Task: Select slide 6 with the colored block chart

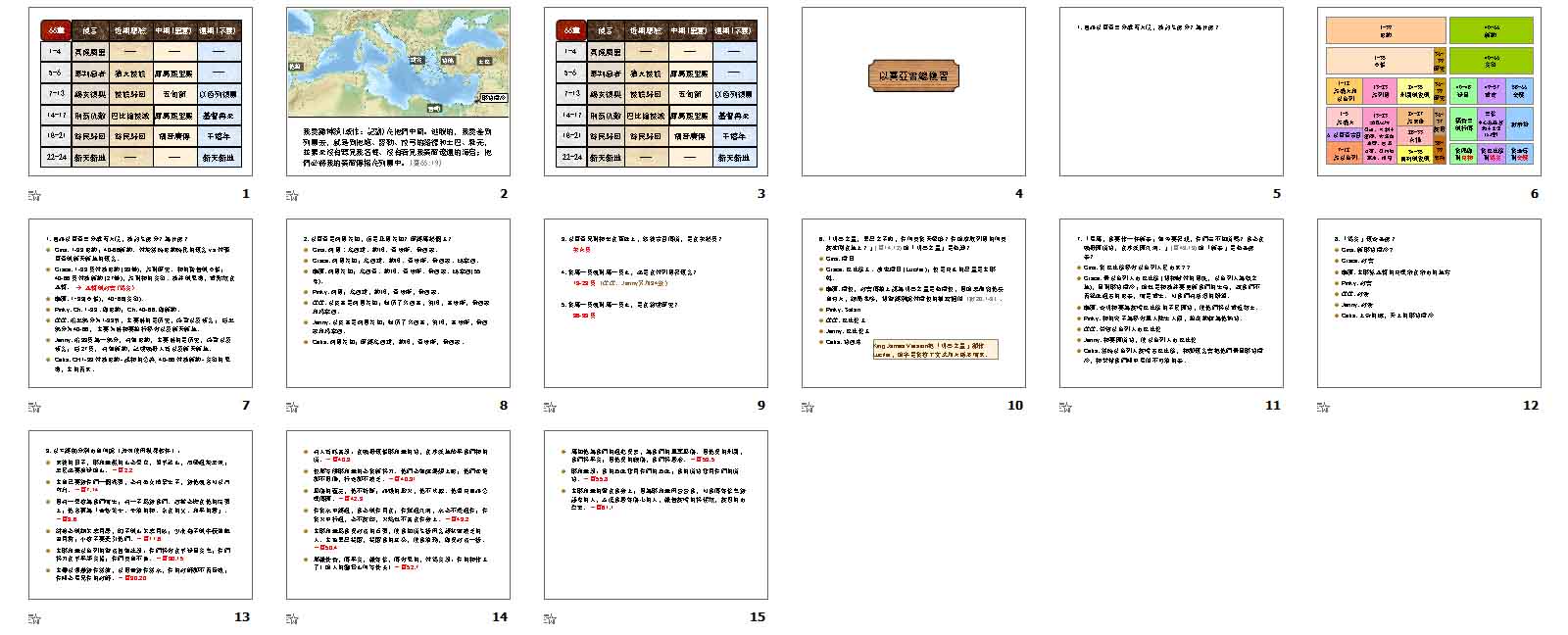Action: (x=1429, y=91)
